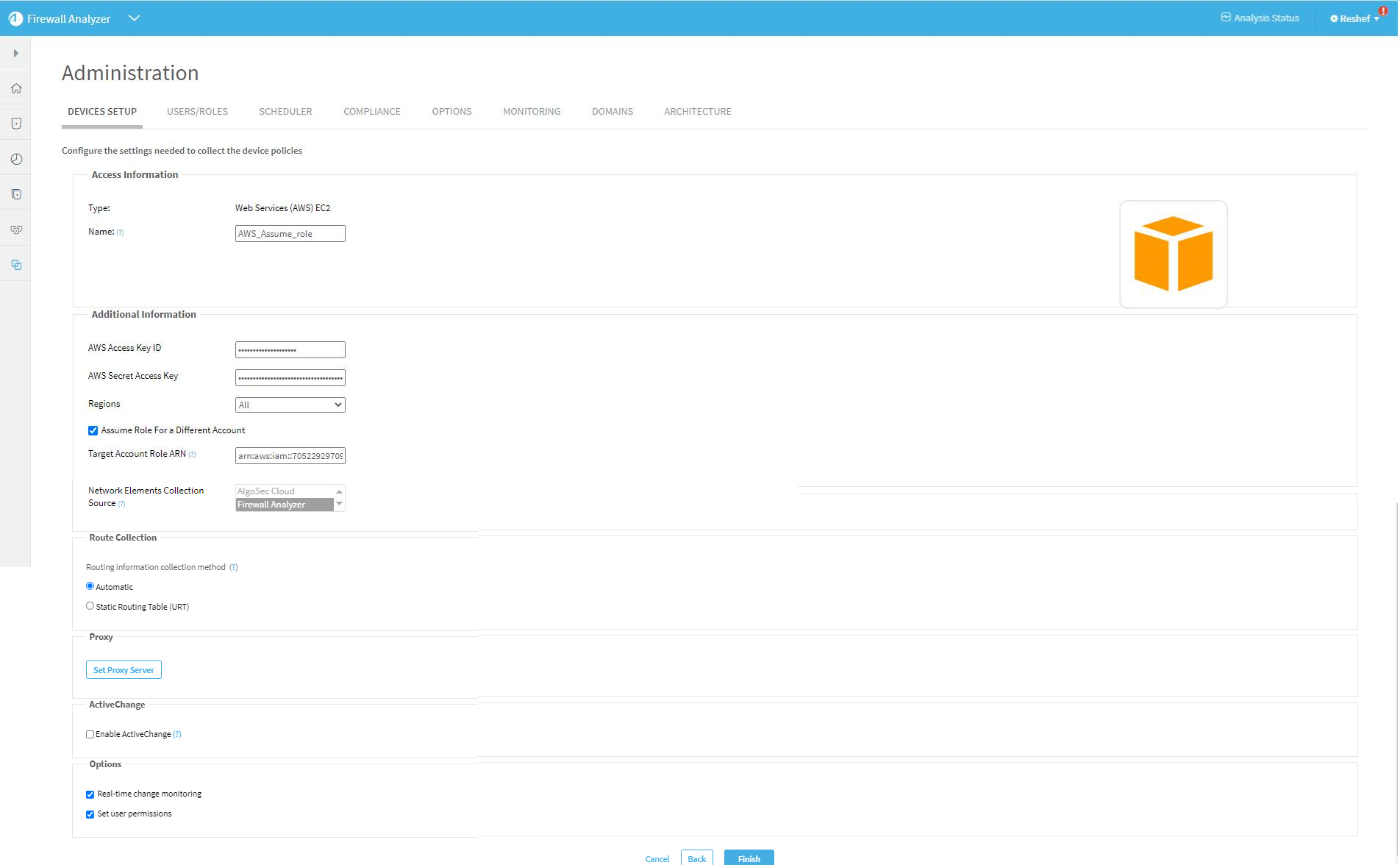Click the red alert notification badge
1400x865 pixels.
coord(1382,11)
